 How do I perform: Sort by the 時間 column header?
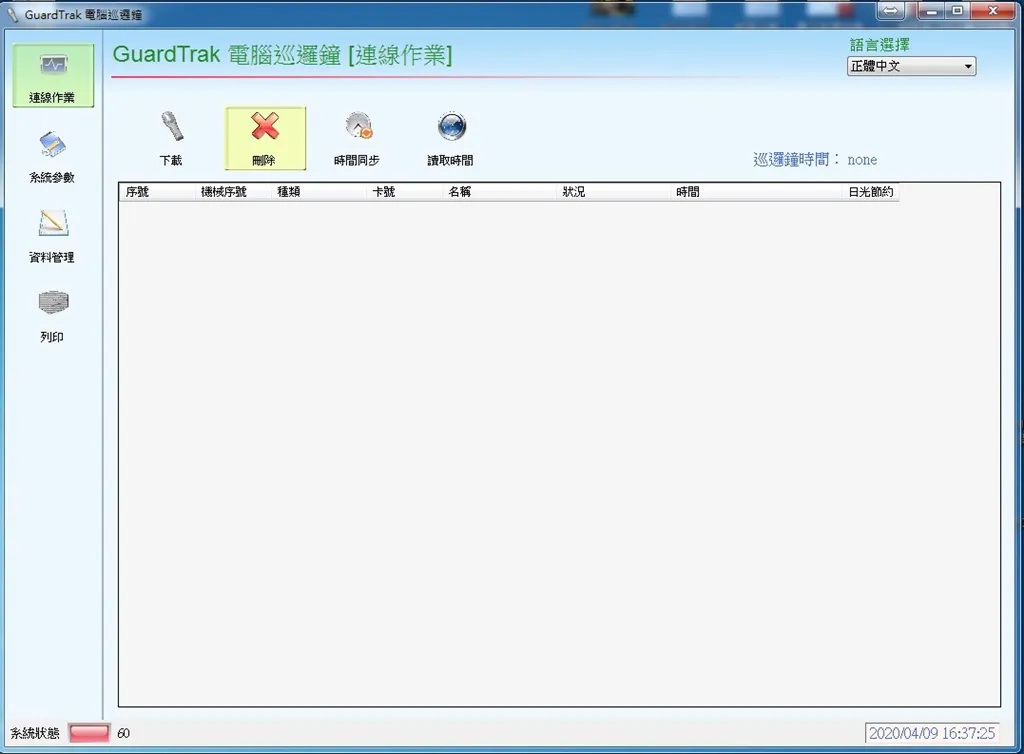756,192
